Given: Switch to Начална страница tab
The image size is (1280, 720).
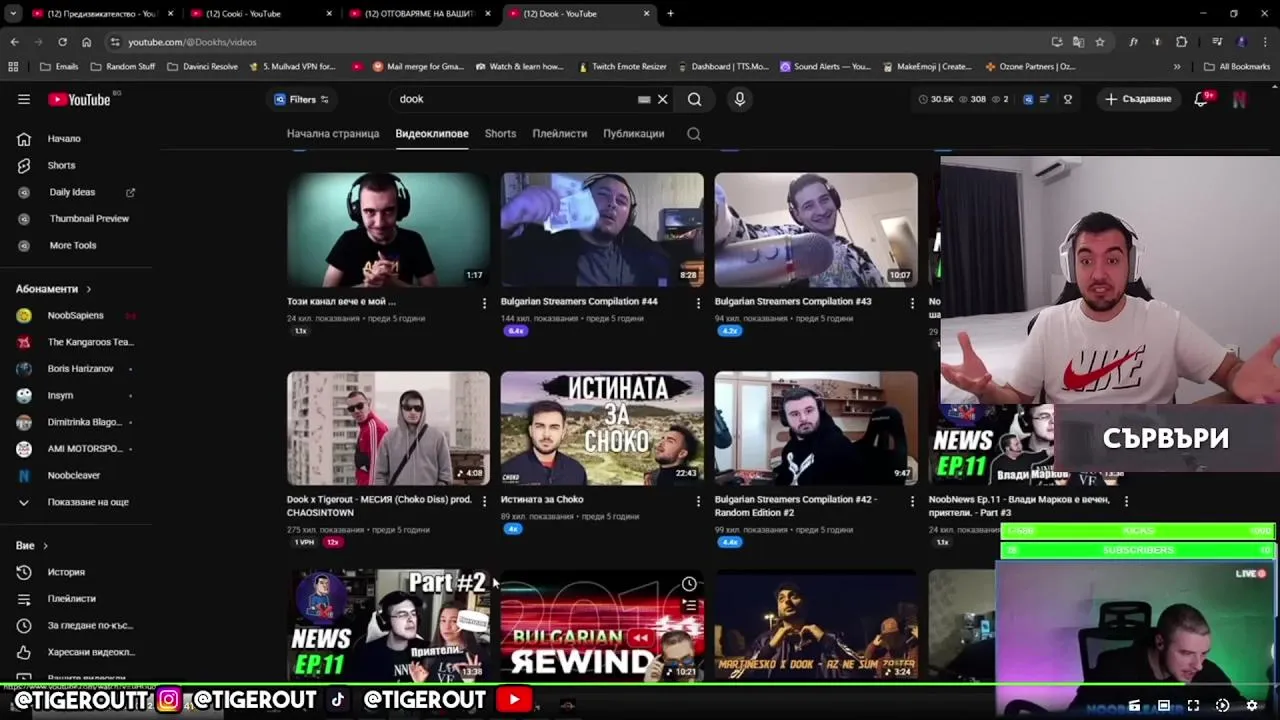Looking at the screenshot, I should (x=333, y=133).
